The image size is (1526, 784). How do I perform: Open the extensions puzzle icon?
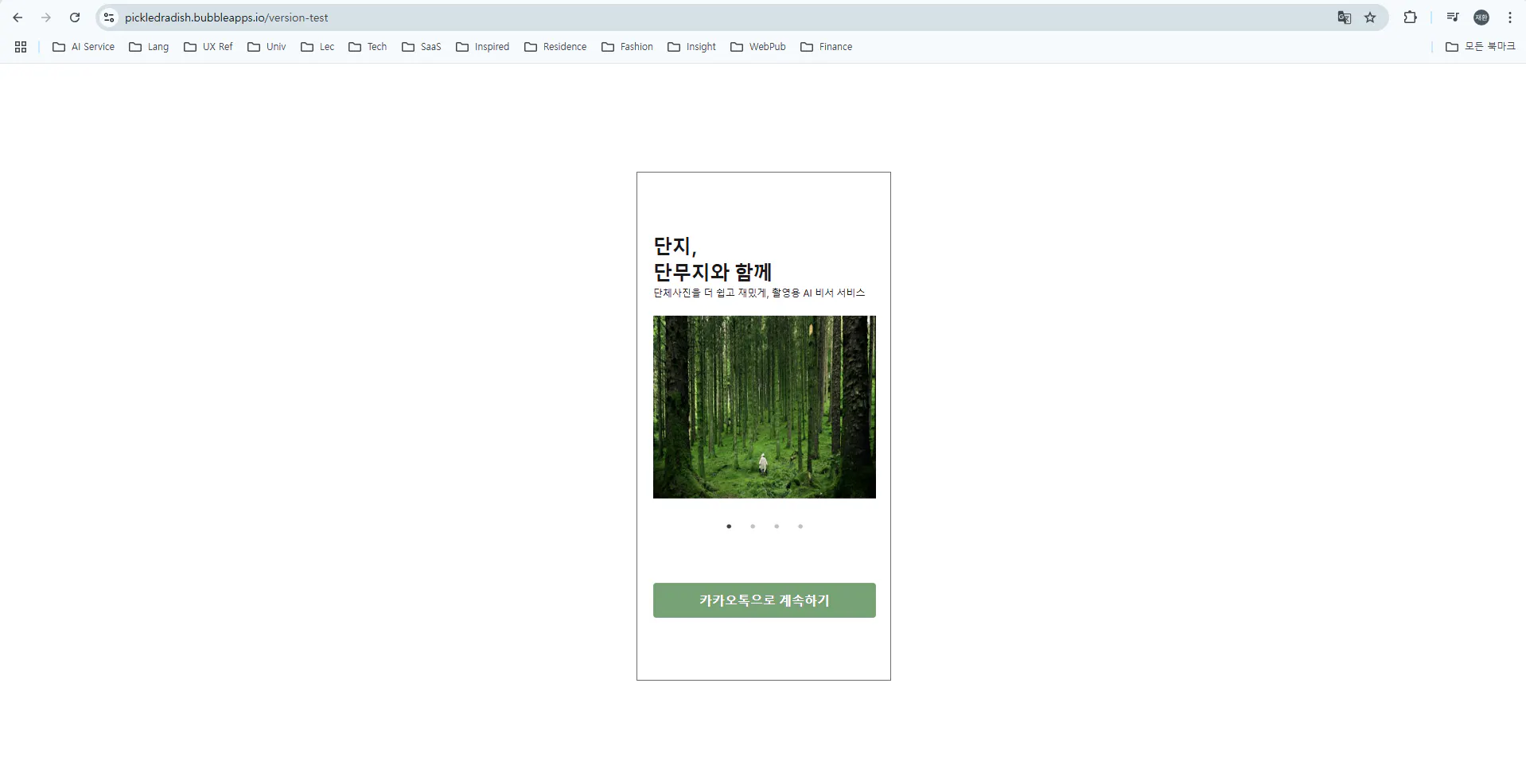tap(1411, 17)
